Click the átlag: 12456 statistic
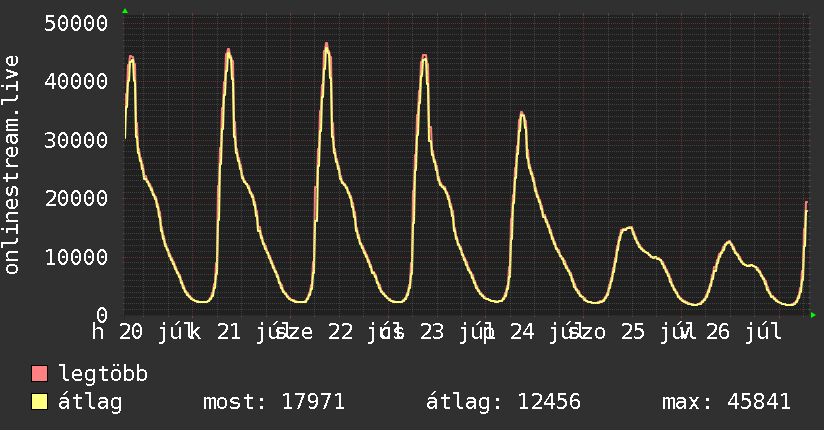Viewport: 824px width, 430px height. (503, 402)
